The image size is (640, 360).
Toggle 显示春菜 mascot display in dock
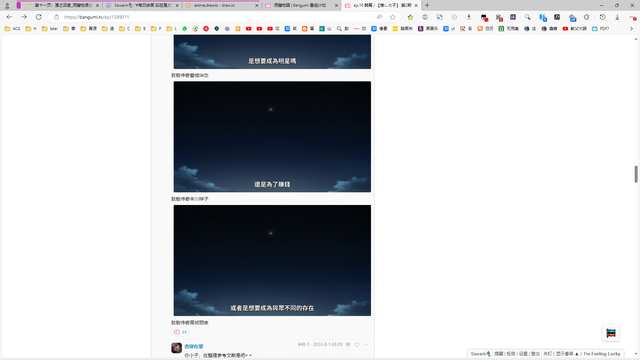[567, 354]
